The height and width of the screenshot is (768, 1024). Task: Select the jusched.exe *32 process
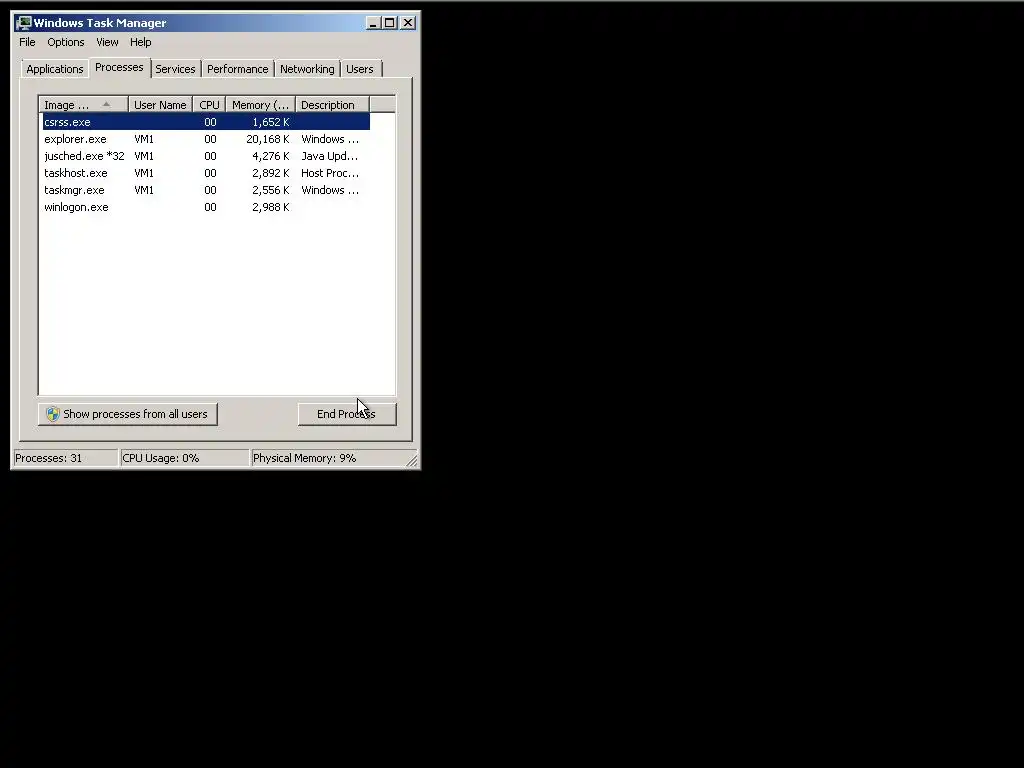(206, 156)
